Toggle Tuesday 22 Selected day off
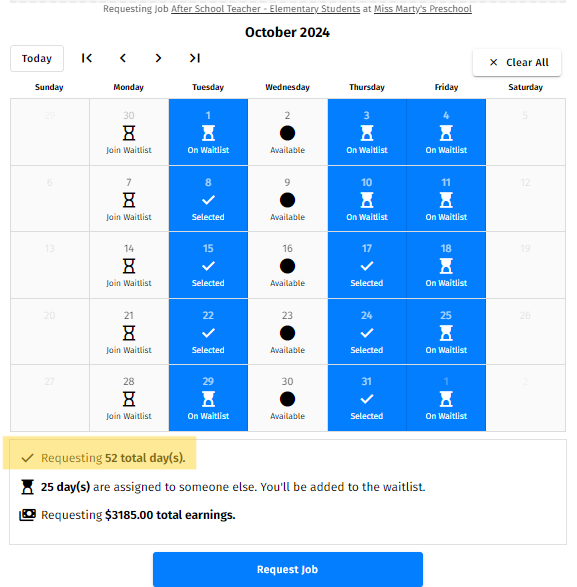The height and width of the screenshot is (587, 577). pos(208,332)
